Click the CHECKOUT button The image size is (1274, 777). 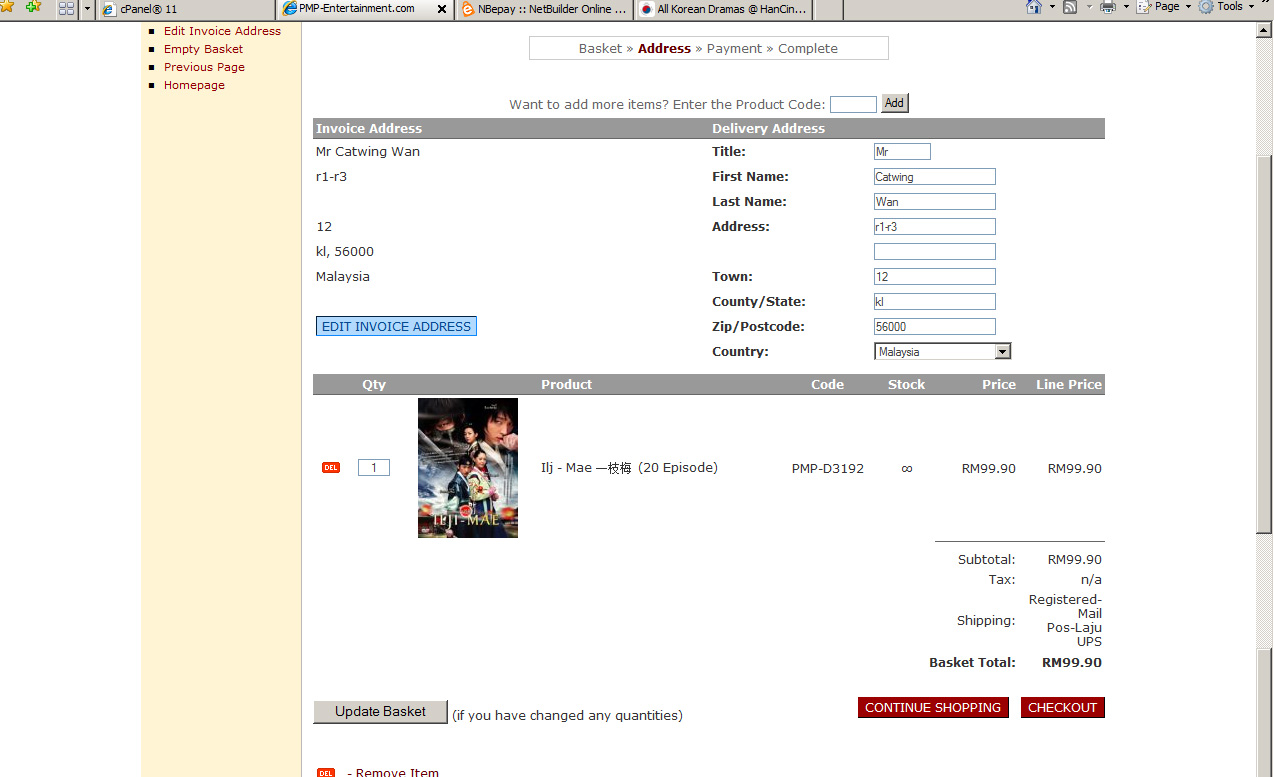[x=1062, y=708]
